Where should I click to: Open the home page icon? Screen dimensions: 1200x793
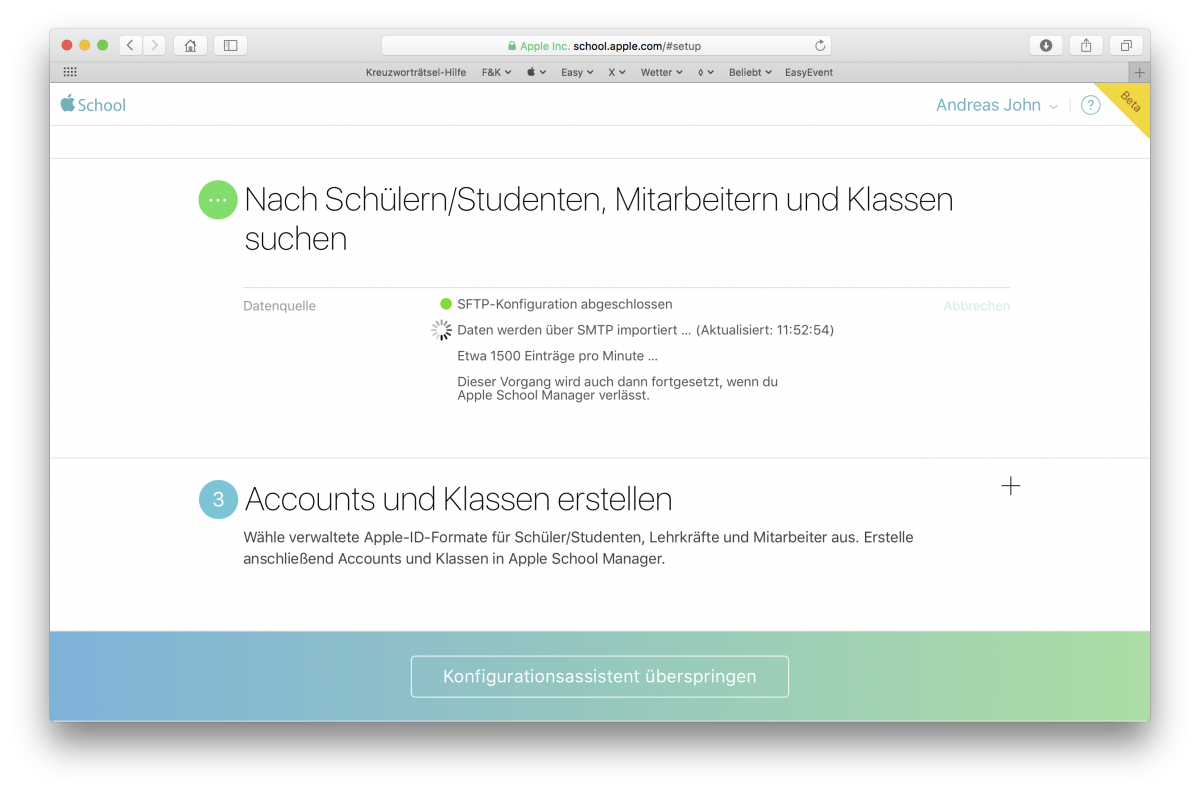click(190, 45)
